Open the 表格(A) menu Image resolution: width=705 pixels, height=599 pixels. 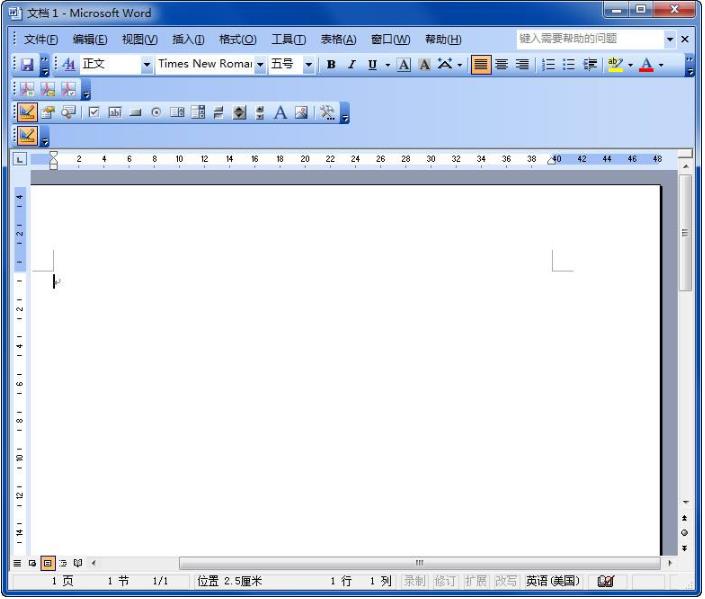(x=339, y=40)
